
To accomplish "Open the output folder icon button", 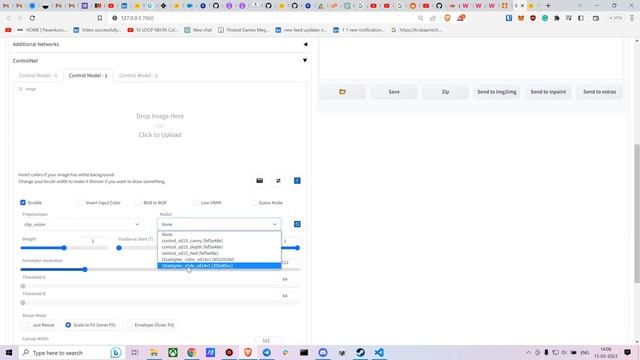I will point(342,92).
